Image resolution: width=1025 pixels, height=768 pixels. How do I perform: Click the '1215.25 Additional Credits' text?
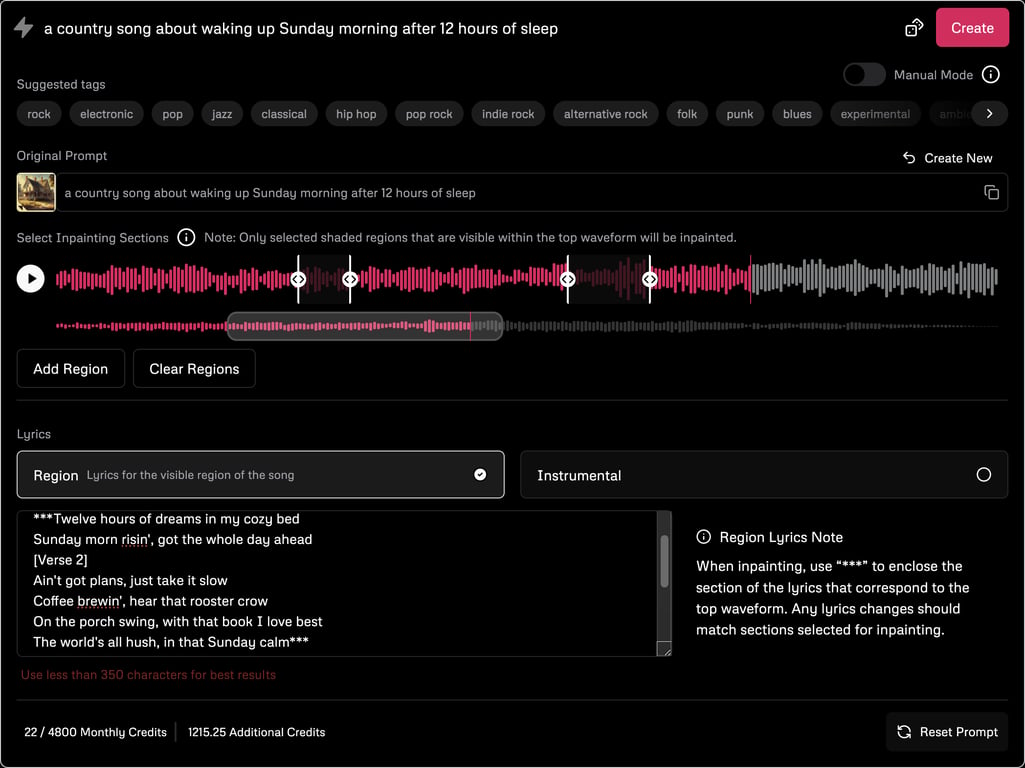257,732
